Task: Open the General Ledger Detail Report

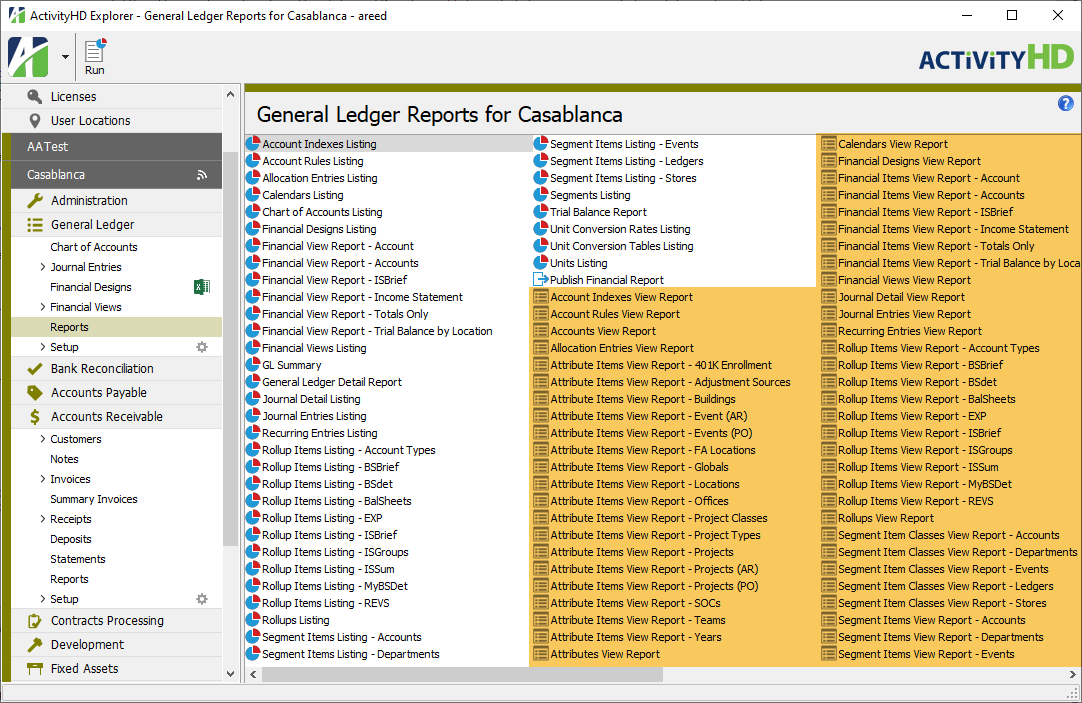Action: [331, 382]
